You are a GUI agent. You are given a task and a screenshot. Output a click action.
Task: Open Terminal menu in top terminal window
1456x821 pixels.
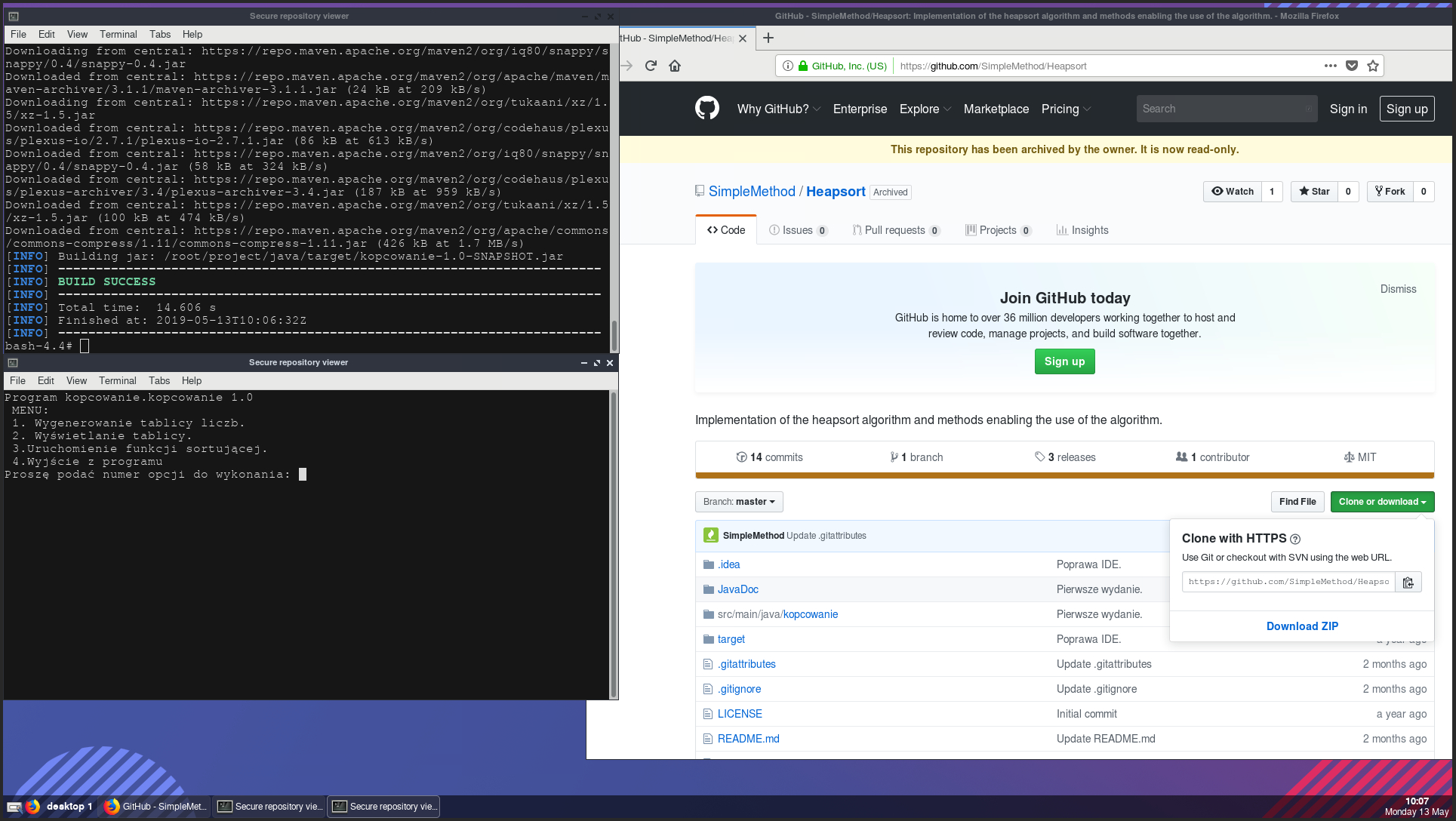click(x=118, y=34)
